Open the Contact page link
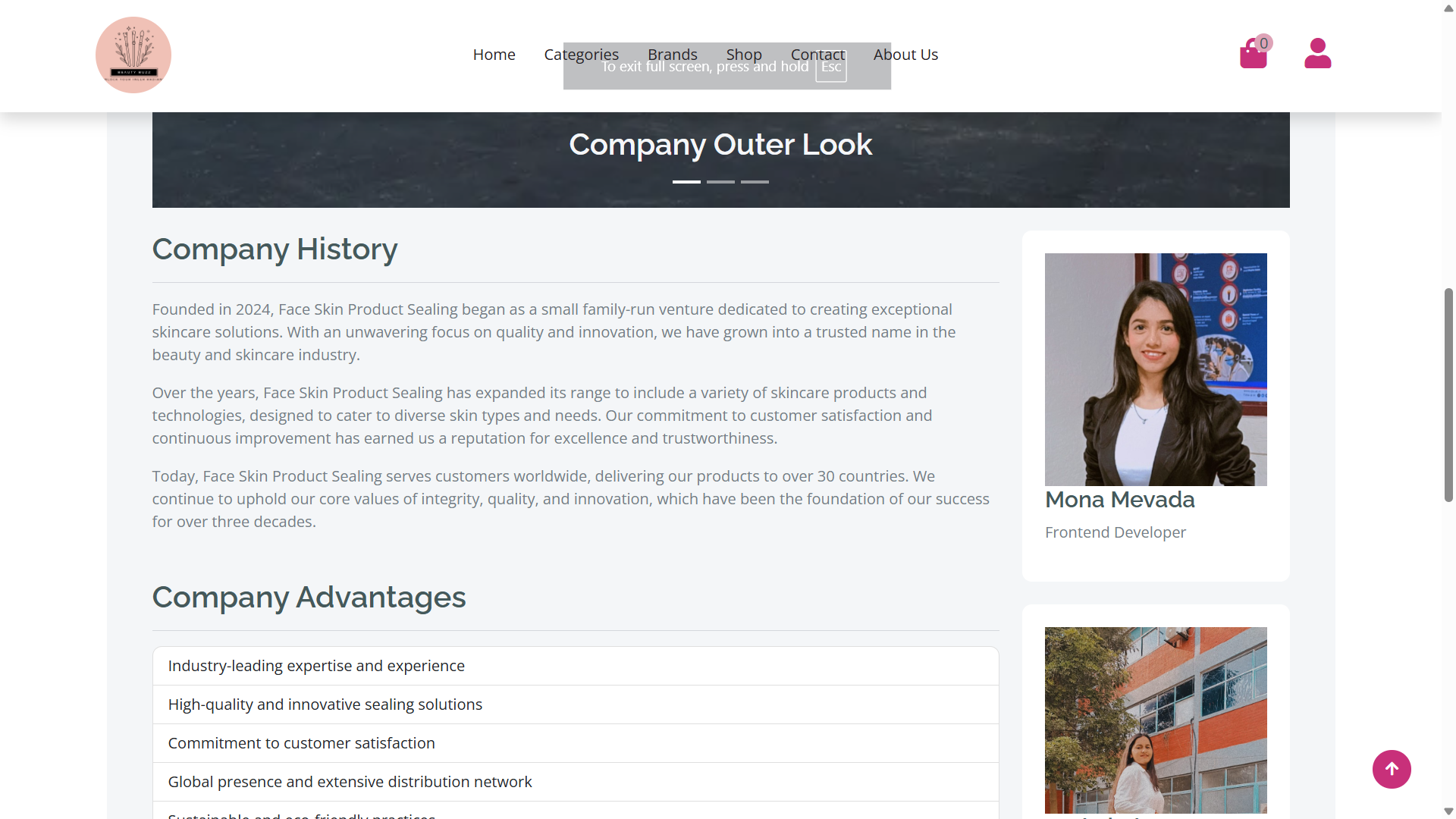Image resolution: width=1456 pixels, height=819 pixels. click(817, 55)
